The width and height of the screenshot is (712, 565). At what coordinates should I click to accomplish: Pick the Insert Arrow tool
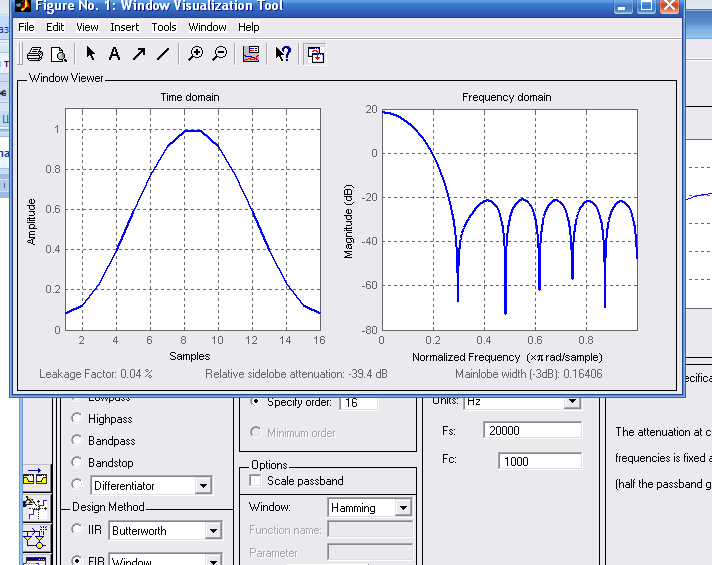coord(139,54)
